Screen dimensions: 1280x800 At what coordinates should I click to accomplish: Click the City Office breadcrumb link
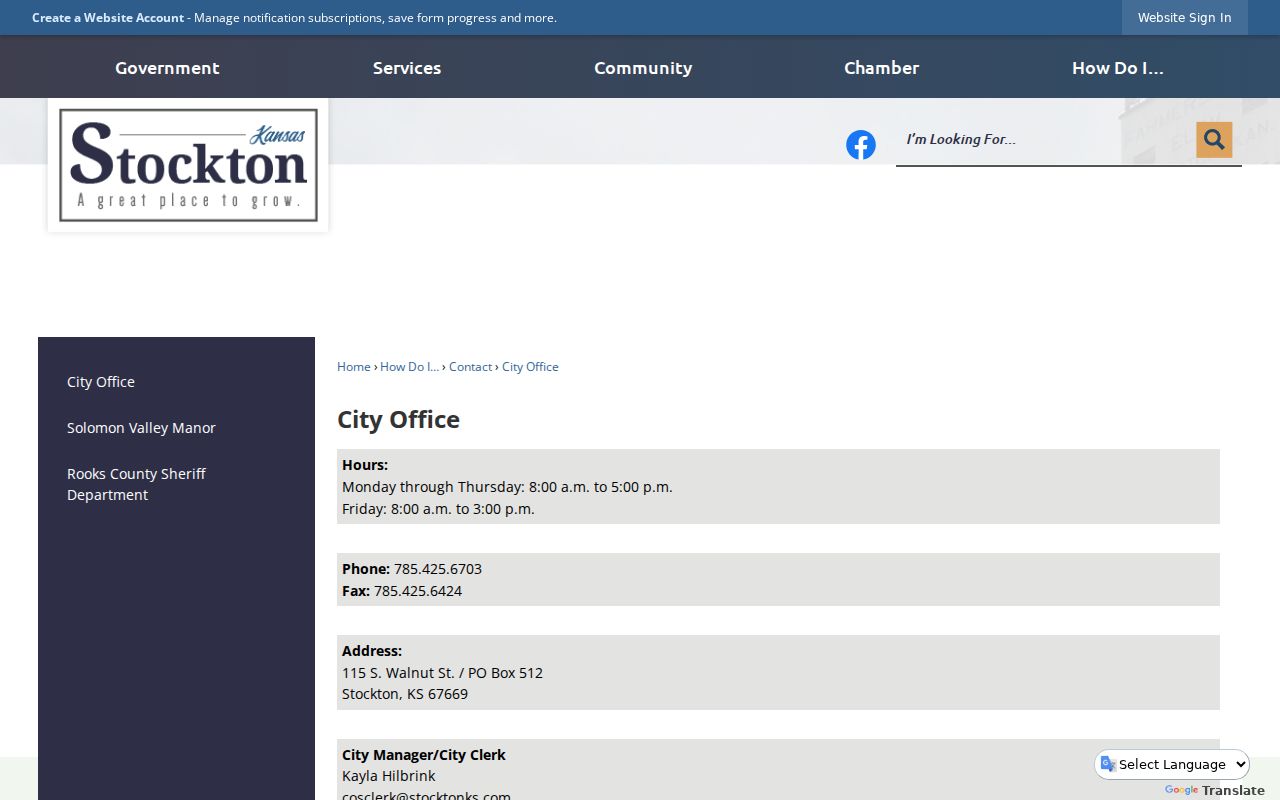(x=530, y=367)
